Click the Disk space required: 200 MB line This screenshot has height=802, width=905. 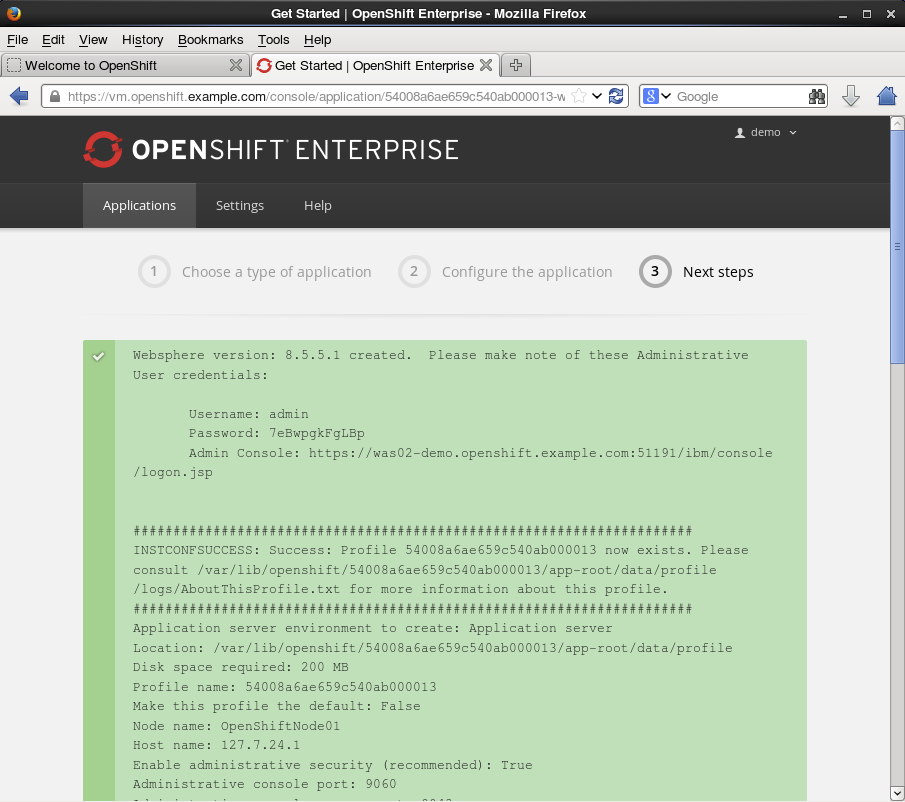(x=241, y=667)
